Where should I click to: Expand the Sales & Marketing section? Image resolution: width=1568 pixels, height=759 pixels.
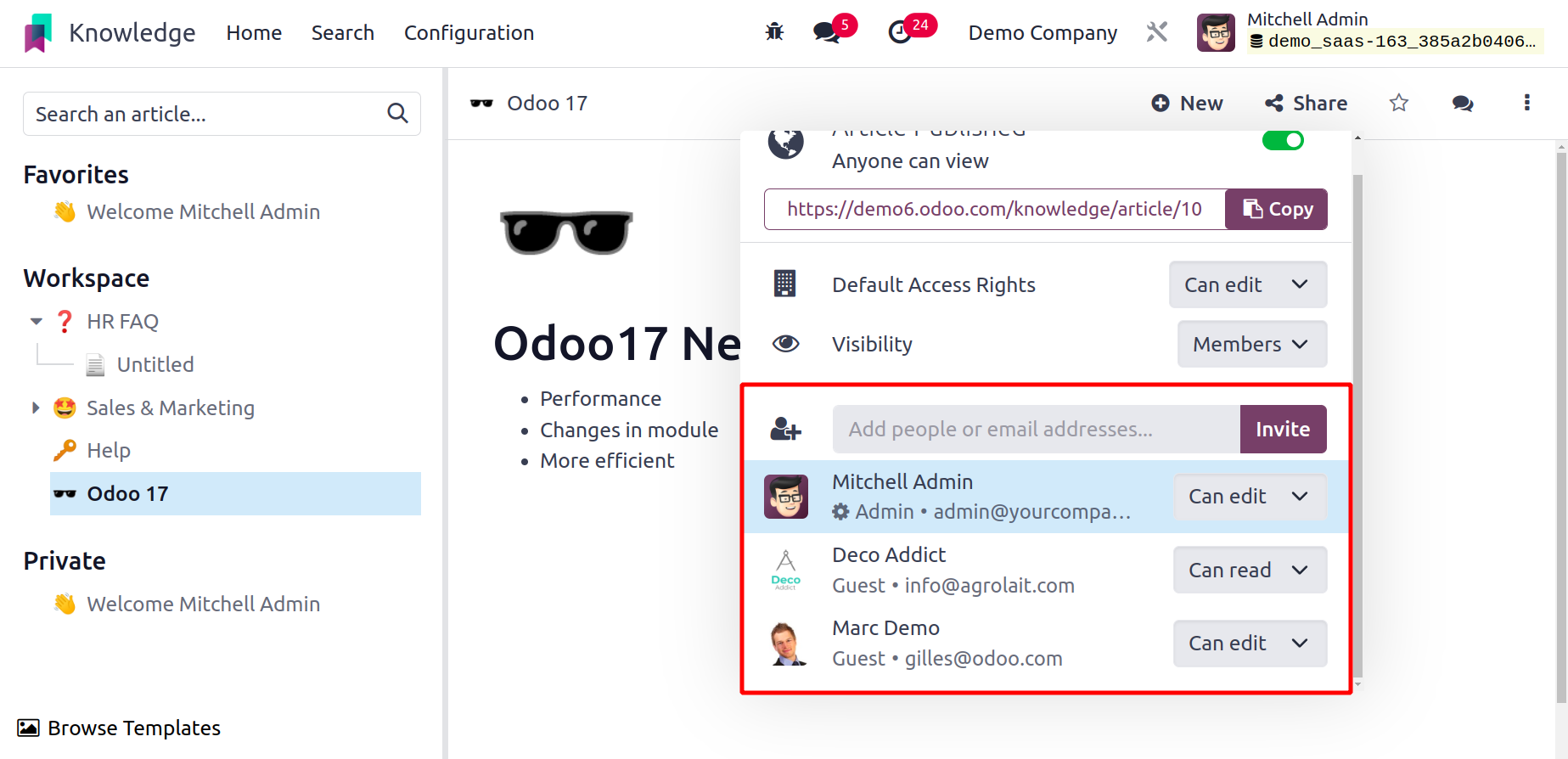pos(36,408)
